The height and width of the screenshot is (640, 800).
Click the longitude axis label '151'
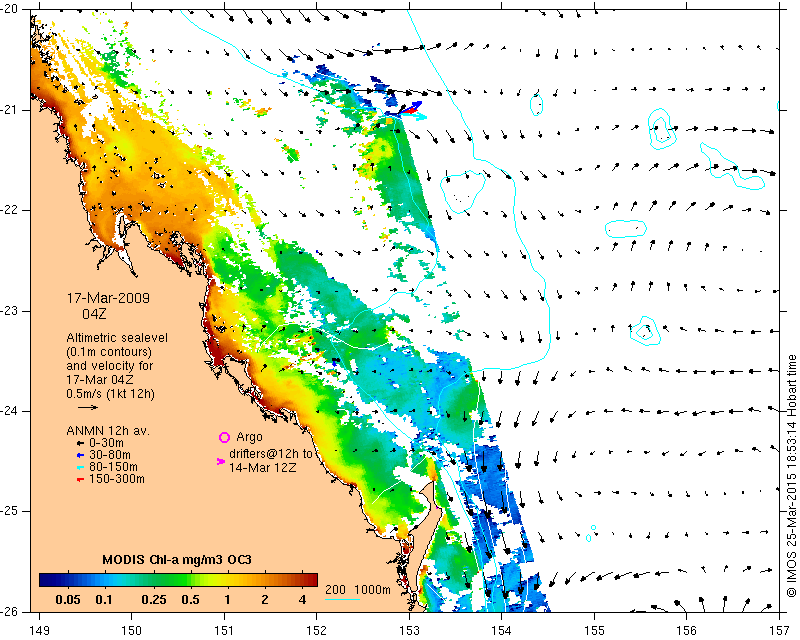point(224,631)
